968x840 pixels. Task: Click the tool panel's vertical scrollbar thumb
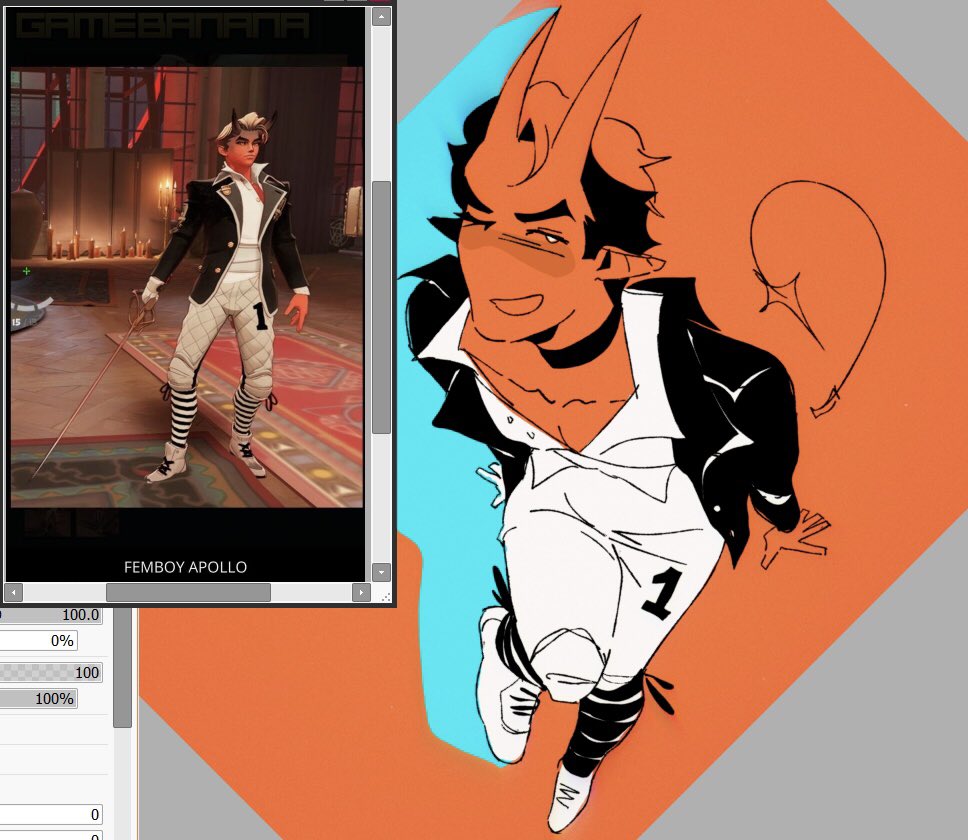pyautogui.click(x=123, y=667)
